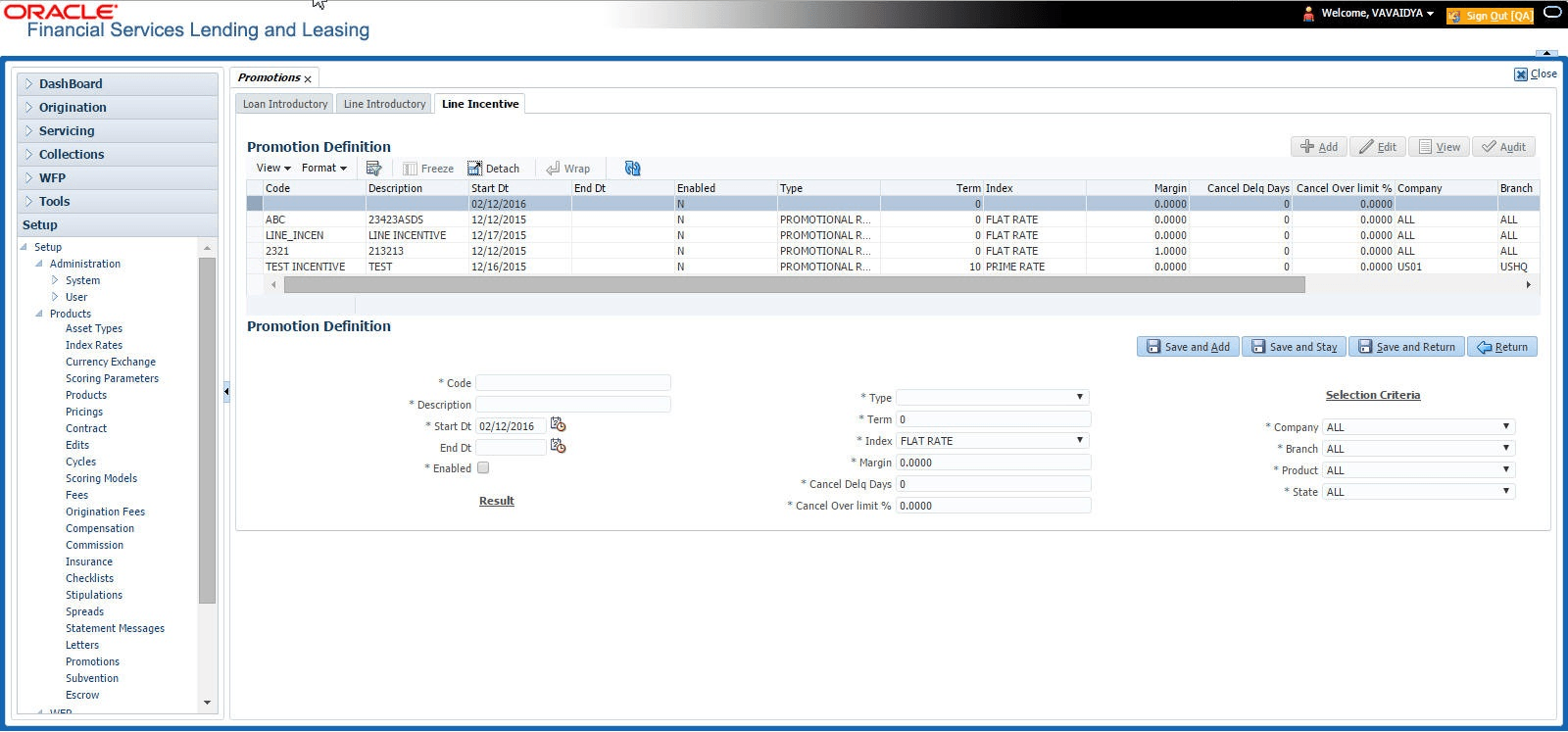Expand the User tree node

click(55, 297)
